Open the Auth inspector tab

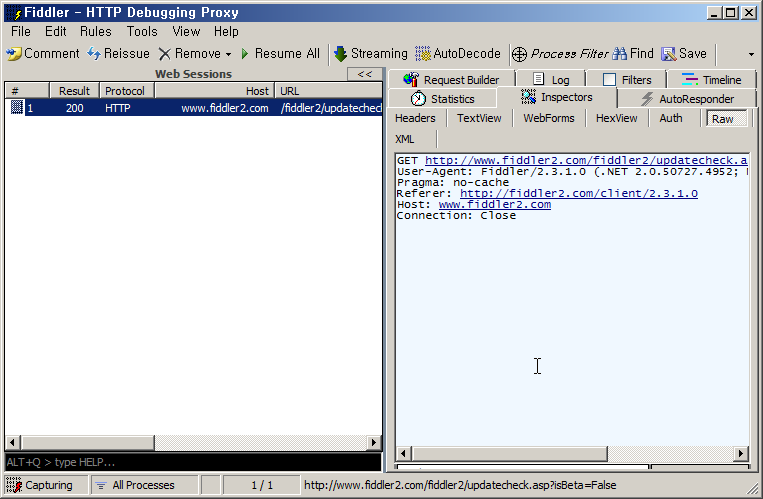[x=671, y=118]
